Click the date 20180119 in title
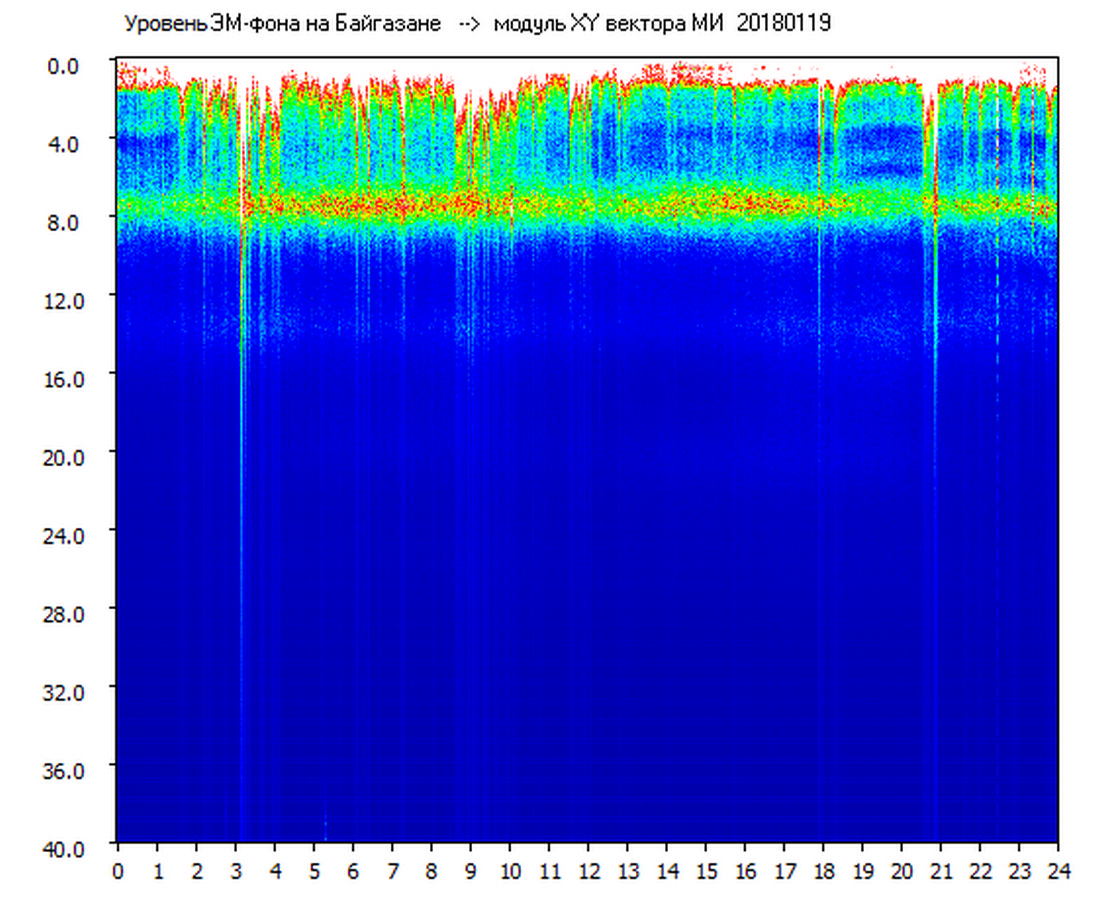 click(784, 23)
